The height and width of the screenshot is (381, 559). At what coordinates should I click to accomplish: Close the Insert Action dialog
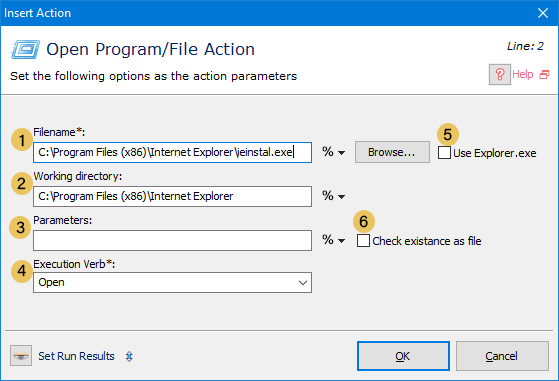pyautogui.click(x=543, y=13)
